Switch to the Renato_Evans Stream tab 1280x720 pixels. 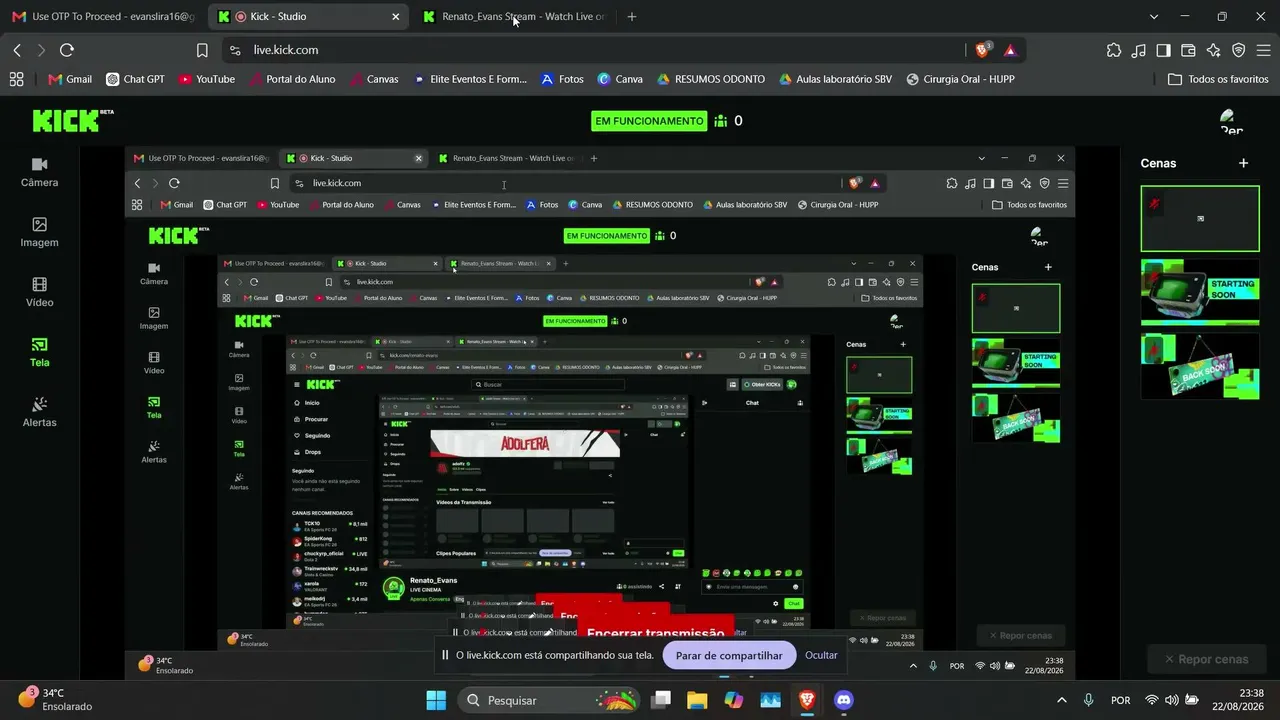pos(515,17)
